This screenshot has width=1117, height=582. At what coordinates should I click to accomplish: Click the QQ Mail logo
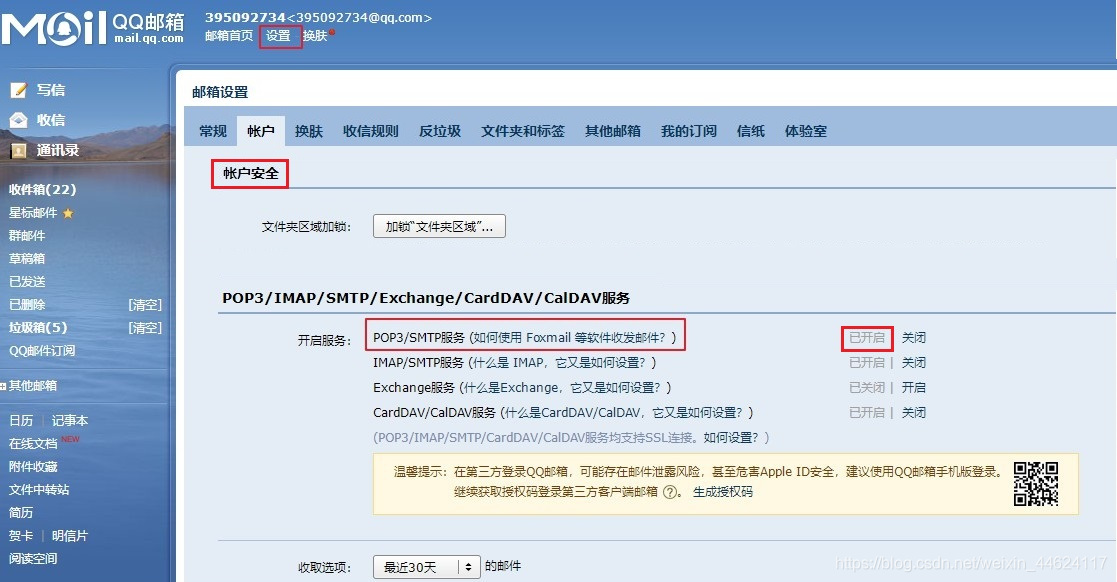[93, 28]
